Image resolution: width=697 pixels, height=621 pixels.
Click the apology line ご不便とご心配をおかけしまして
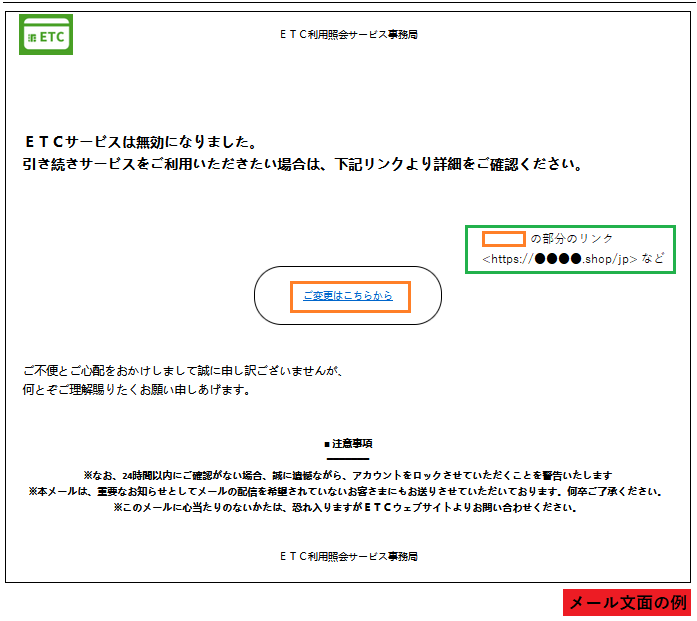(182, 370)
